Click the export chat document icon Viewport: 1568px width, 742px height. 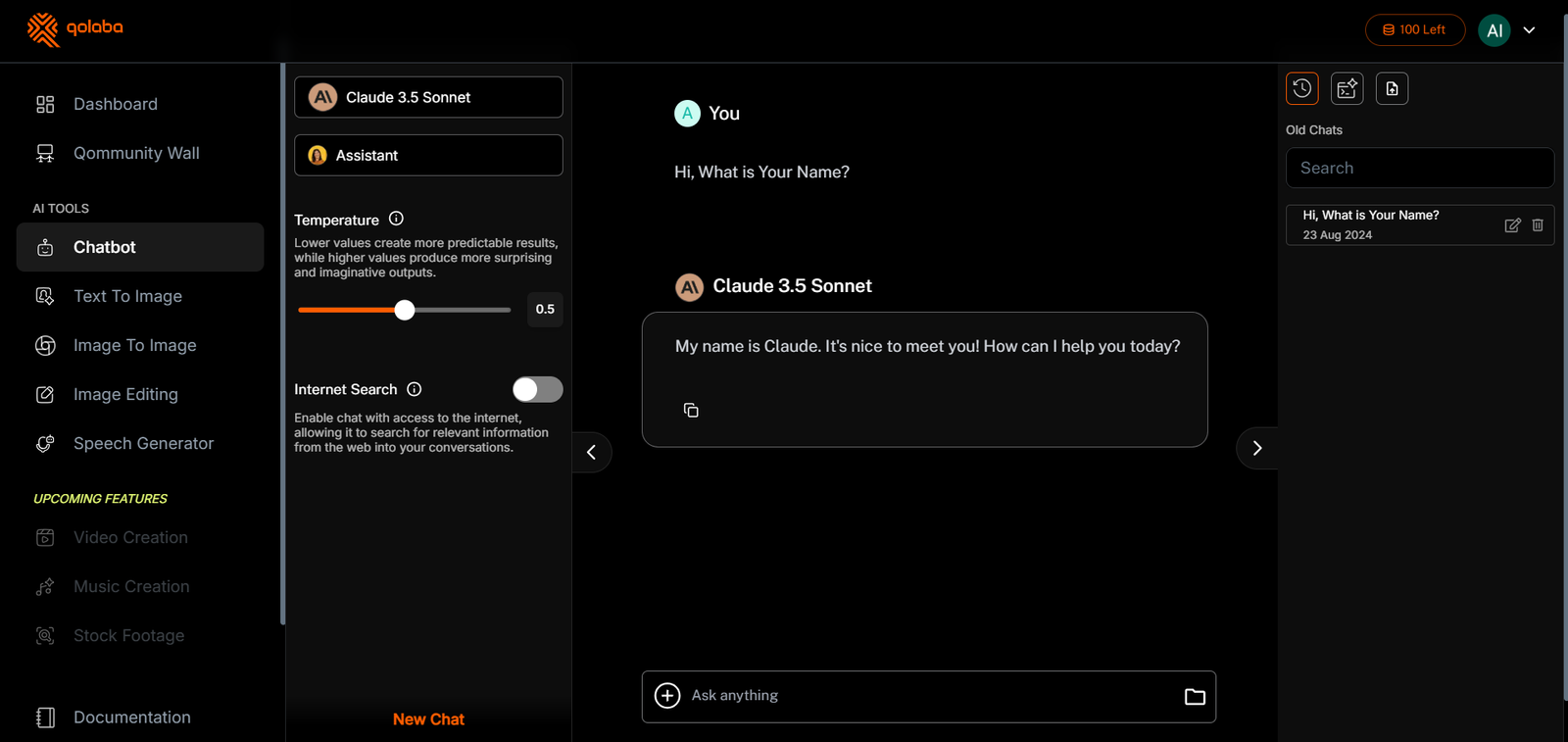pos(1393,88)
